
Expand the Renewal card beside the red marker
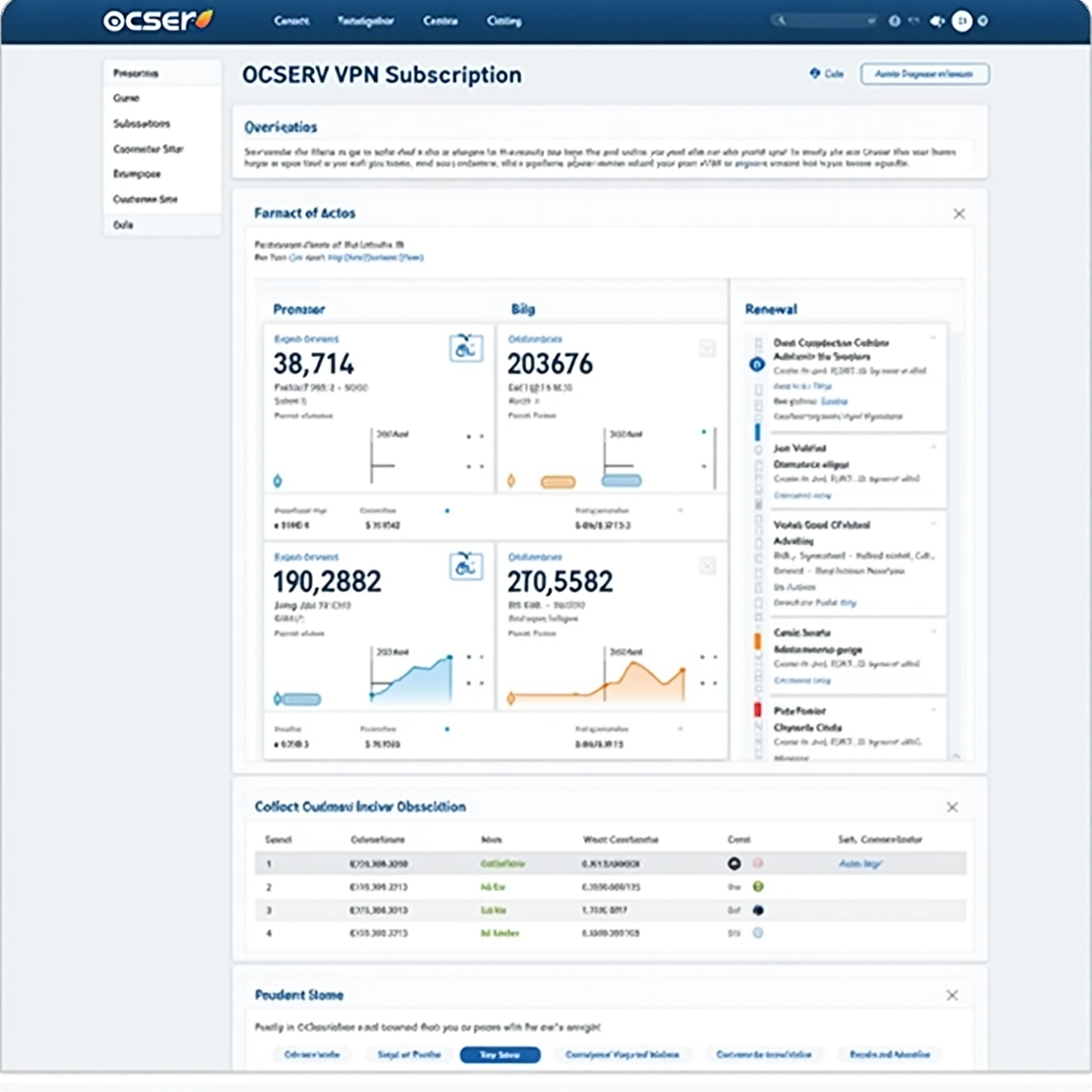[x=933, y=710]
